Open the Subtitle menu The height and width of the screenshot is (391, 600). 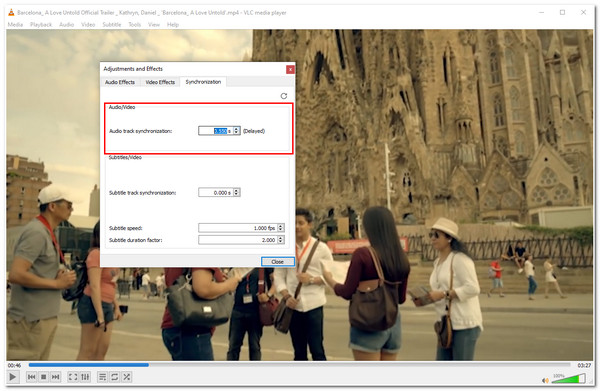[x=112, y=24]
